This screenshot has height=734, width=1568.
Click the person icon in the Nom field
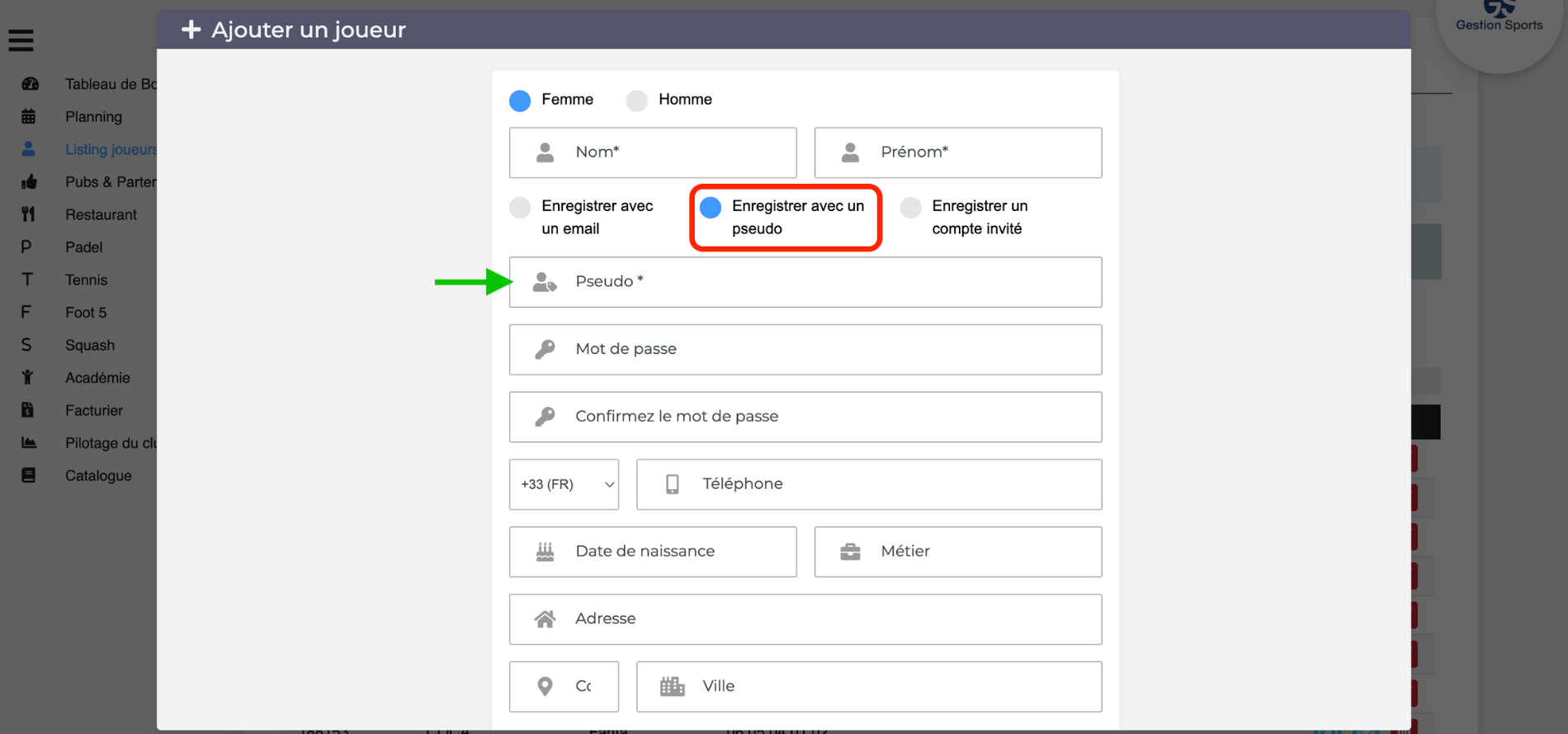tap(545, 153)
